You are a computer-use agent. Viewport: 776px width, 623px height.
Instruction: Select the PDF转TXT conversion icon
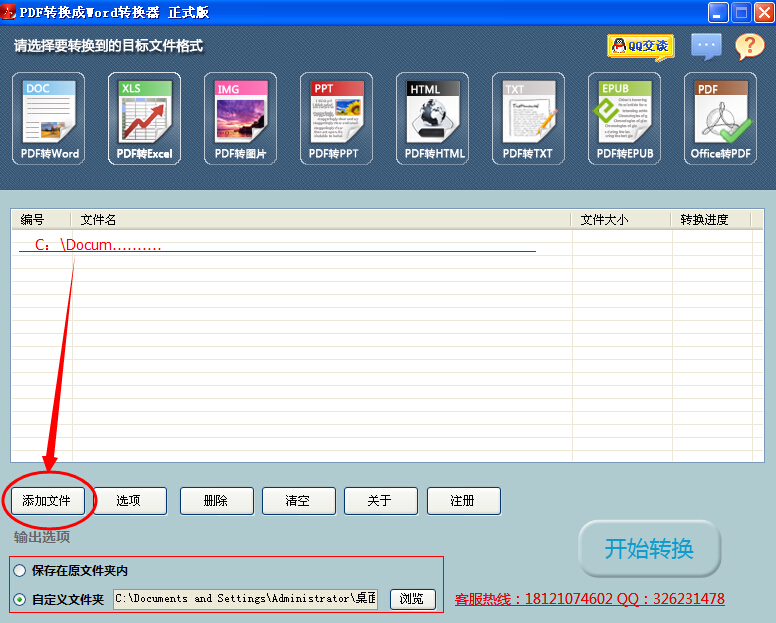pos(529,118)
